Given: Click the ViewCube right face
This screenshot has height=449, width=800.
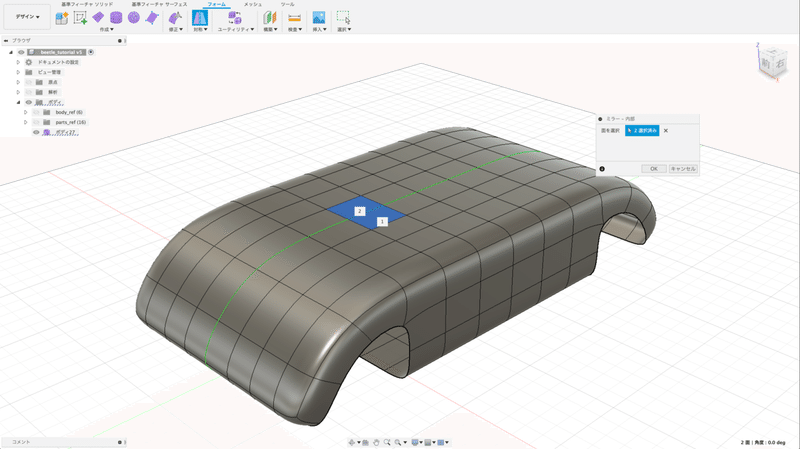Looking at the screenshot, I should coord(780,64).
